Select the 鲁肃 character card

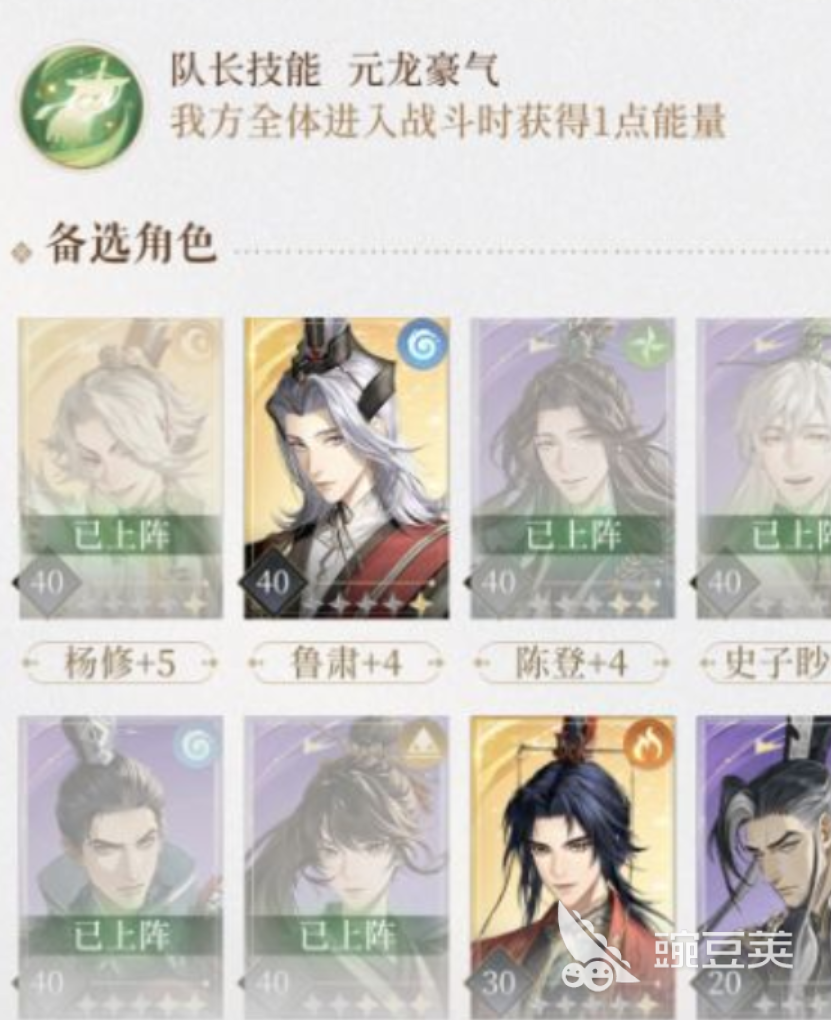(x=346, y=468)
